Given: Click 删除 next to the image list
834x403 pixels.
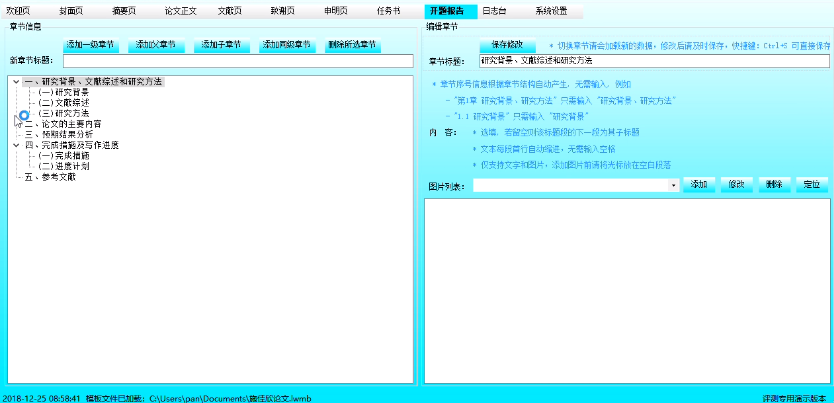Looking at the screenshot, I should (x=774, y=185).
